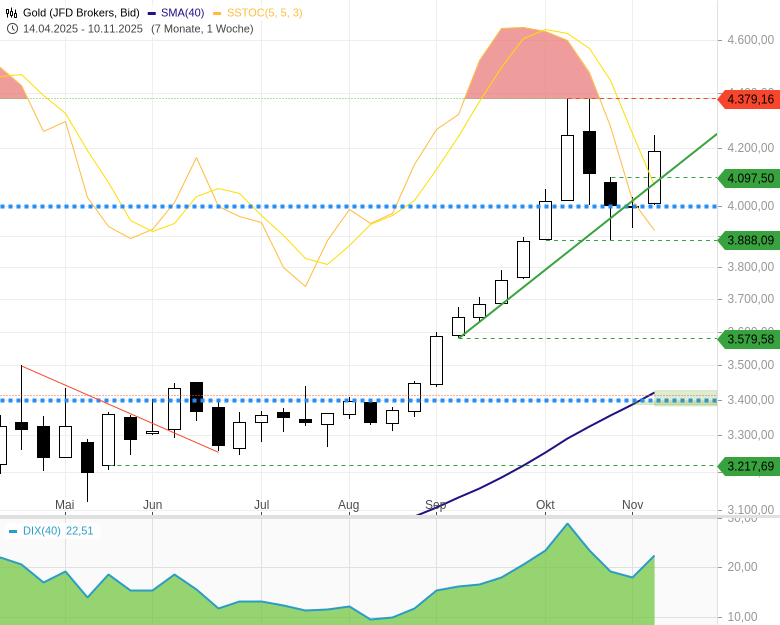Click the green 3.217,69 price tag
Image resolution: width=780 pixels, height=625 pixels.
click(749, 466)
